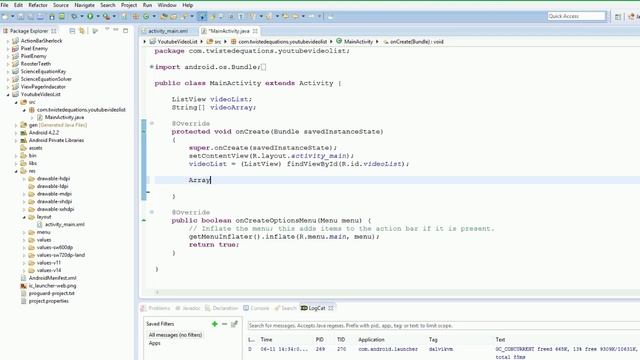Delete selected LogCat filter minus icon
640x360 pixels.
click(224, 324)
